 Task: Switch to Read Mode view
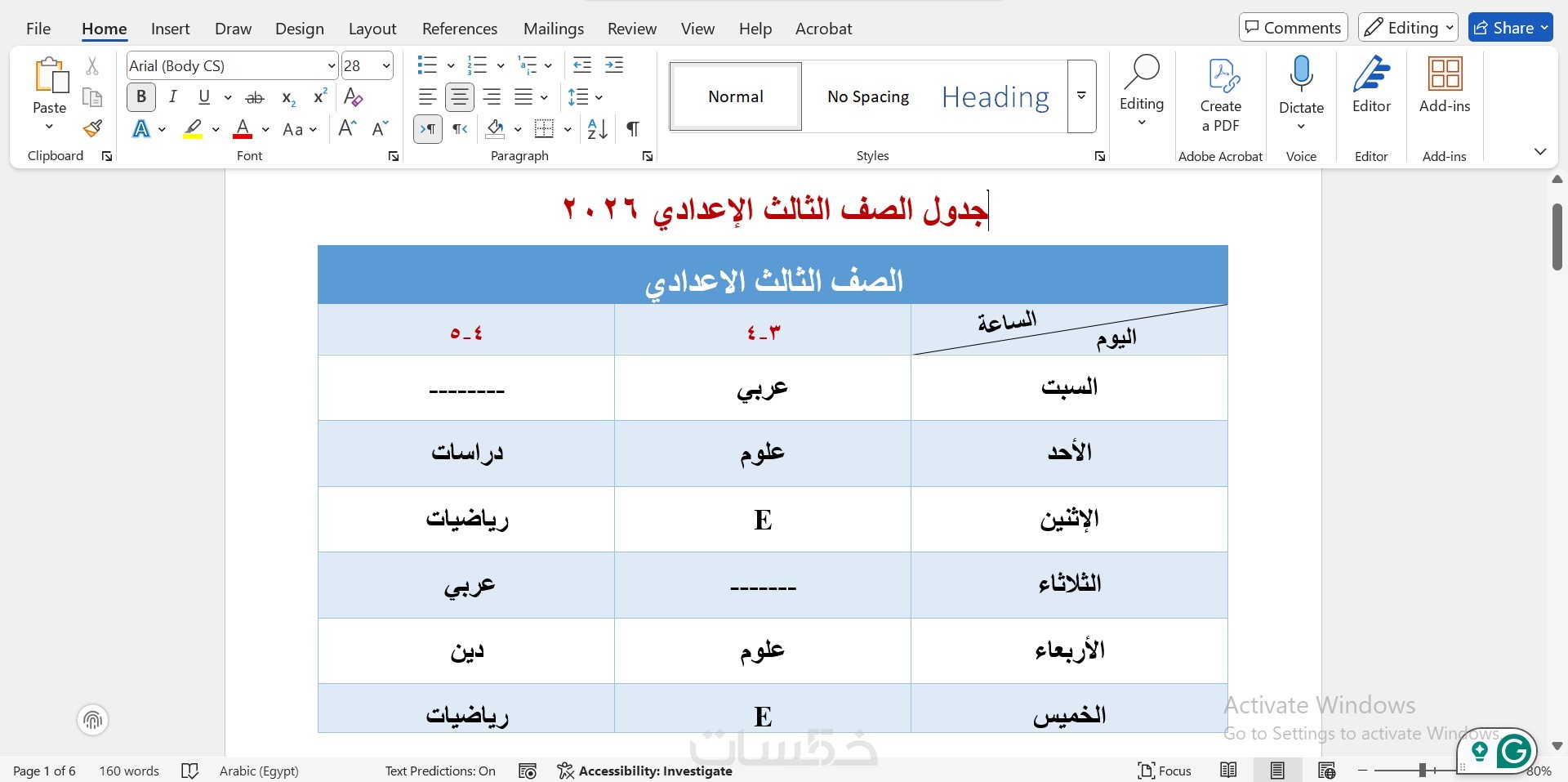tap(1228, 770)
